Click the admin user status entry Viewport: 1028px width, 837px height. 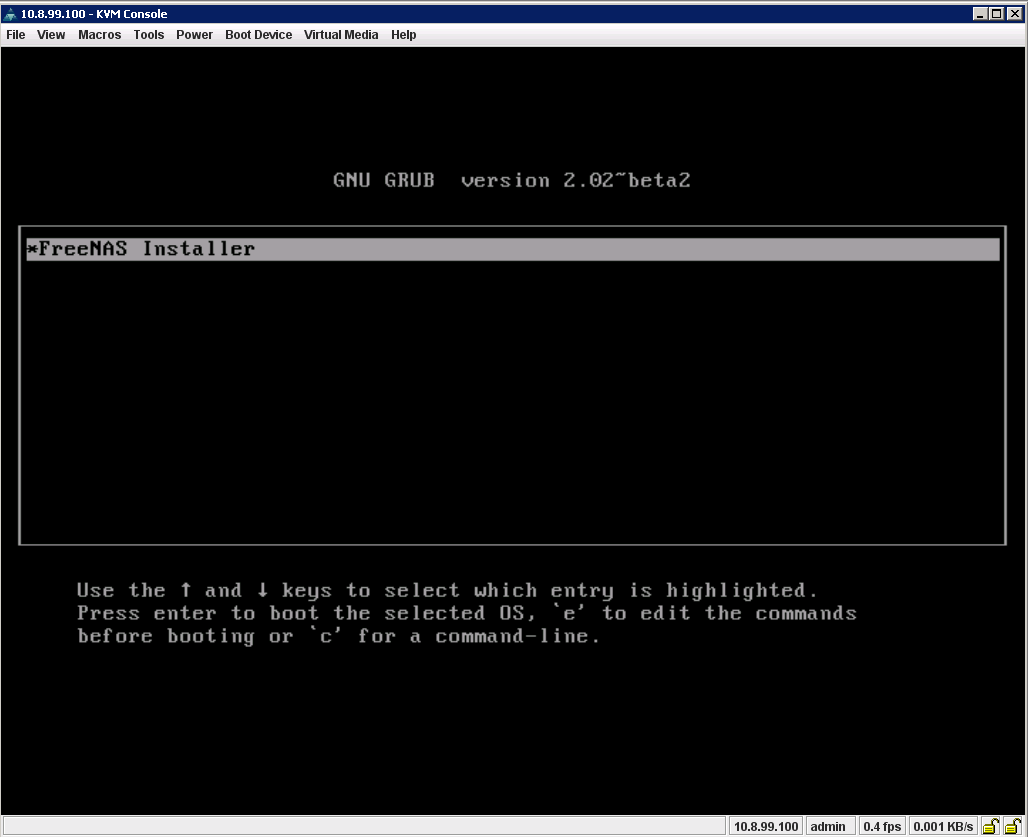[828, 827]
